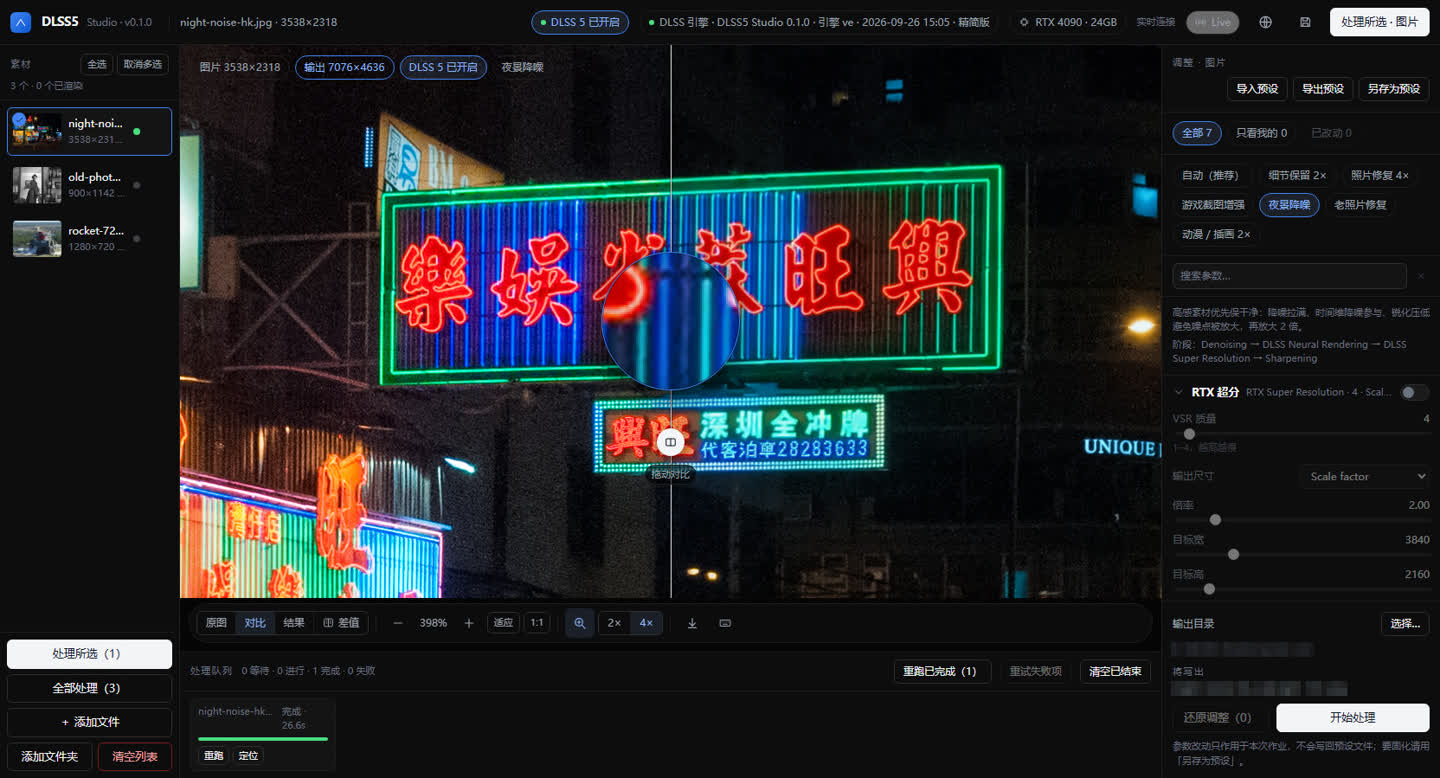Click 重跑已完成（1）button
The image size is (1440, 778).
pos(942,671)
